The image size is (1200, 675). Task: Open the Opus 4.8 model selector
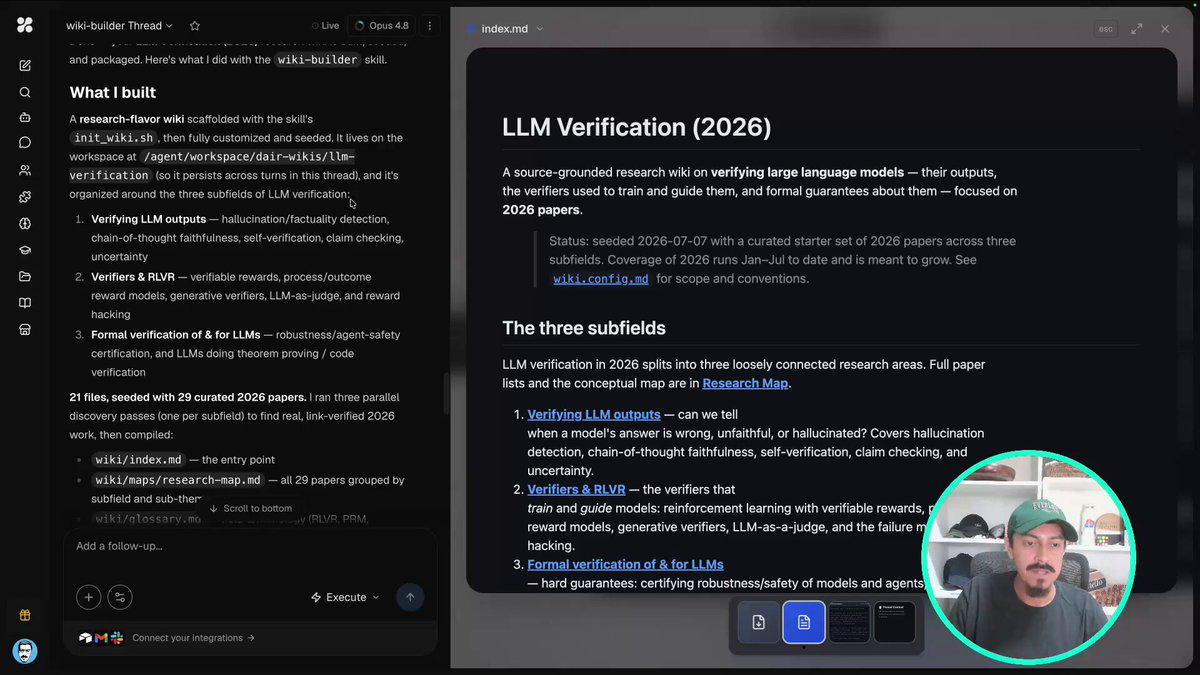point(381,26)
